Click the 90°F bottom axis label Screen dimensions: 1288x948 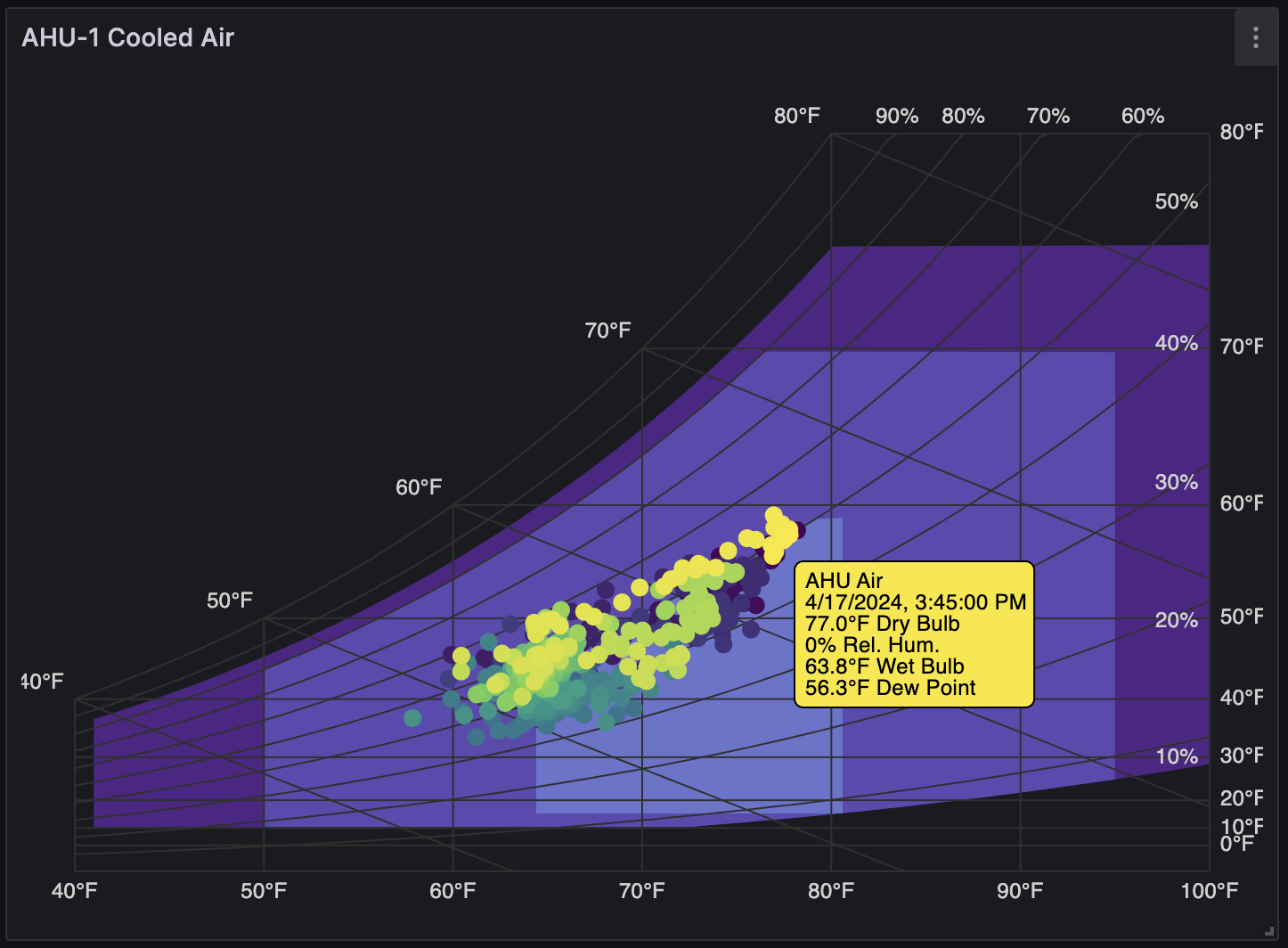tap(1020, 891)
